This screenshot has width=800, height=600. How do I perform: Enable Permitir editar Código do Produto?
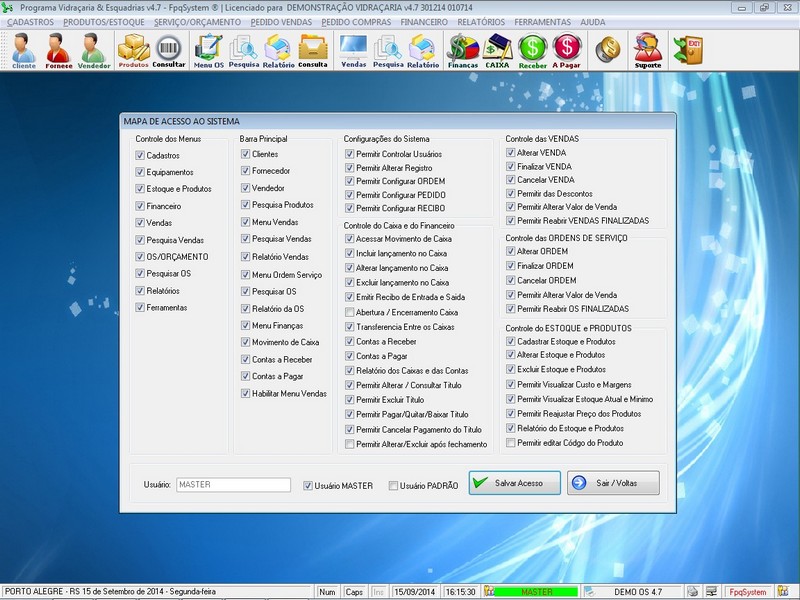(511, 442)
